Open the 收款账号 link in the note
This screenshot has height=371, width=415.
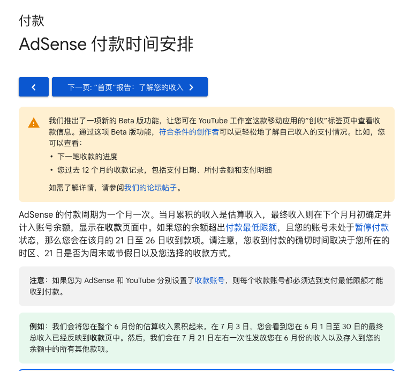point(209,280)
